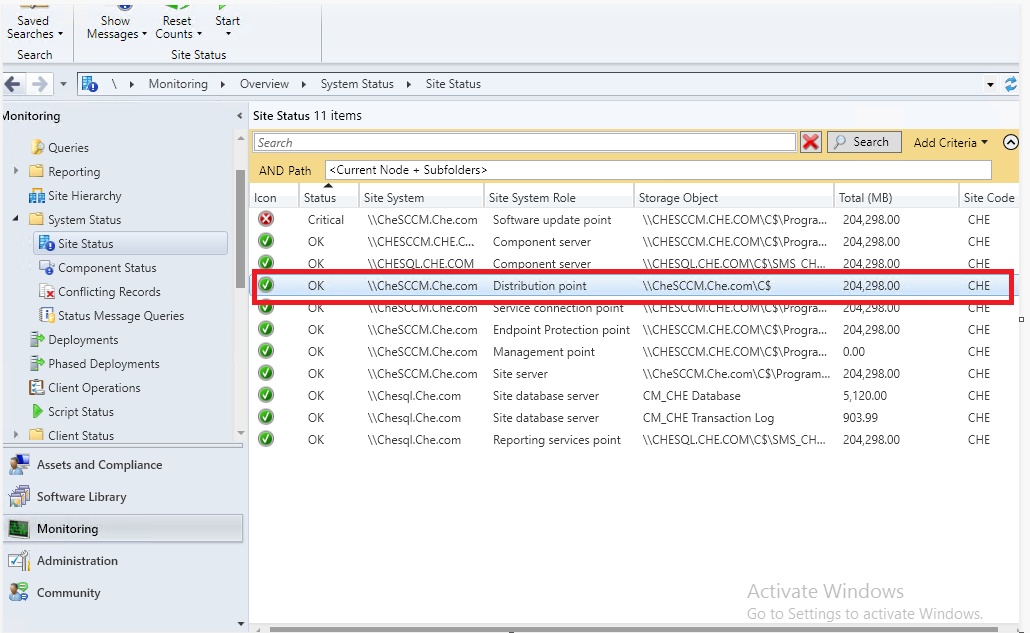Screen dimensions: 1030x633
Task: Expand the Client Status tree node
Action: click(16, 434)
